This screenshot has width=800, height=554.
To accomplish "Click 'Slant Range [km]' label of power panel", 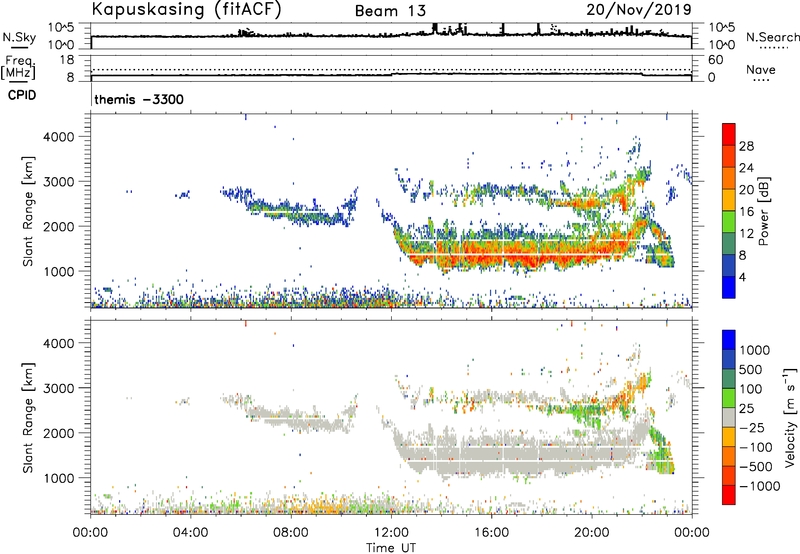I will (28, 212).
